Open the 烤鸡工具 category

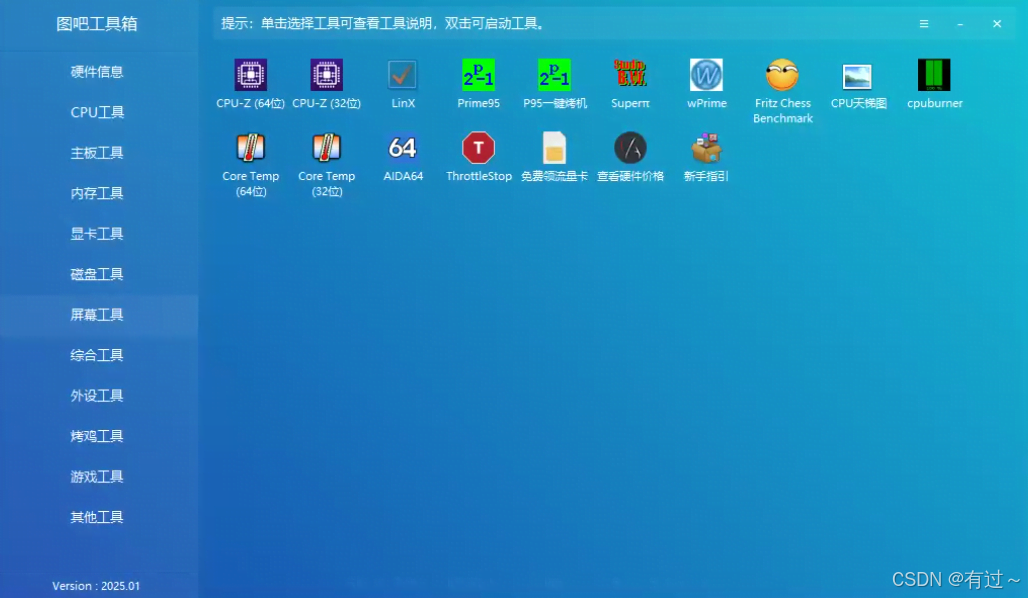[x=97, y=436]
